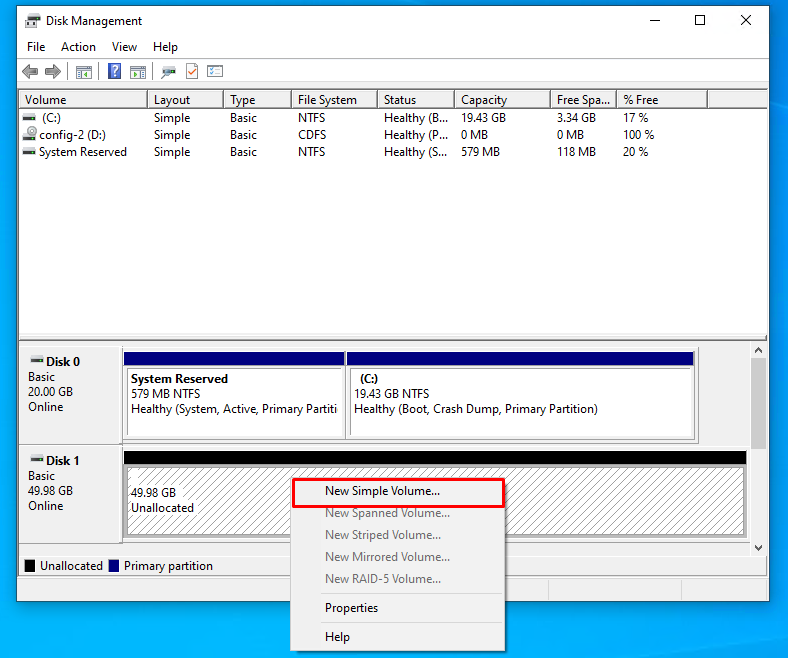Select the System Reserved partition on Disk 0
The width and height of the screenshot is (788, 658).
click(x=232, y=395)
